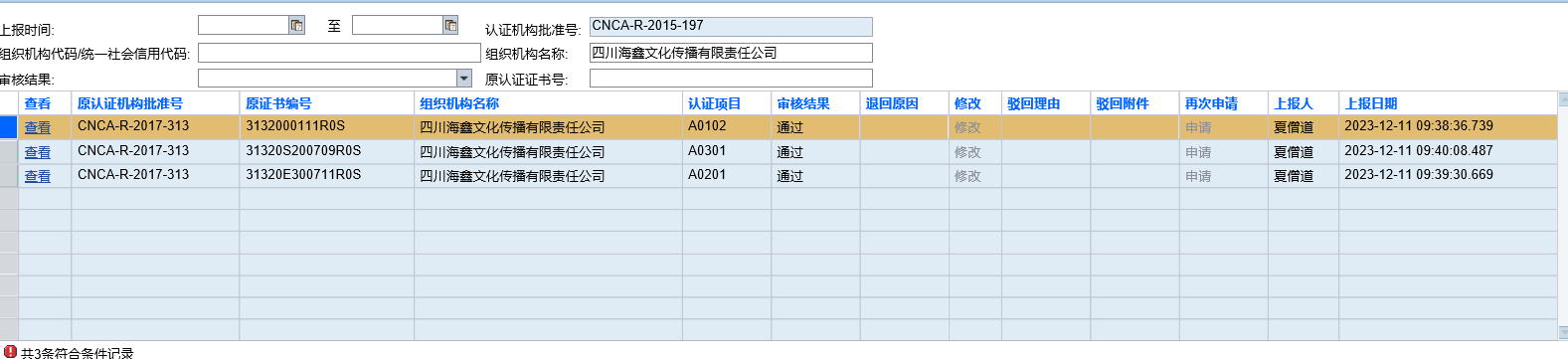Click 认证项目 cell A0301
Viewport: 1568px width, 359px height.
(x=727, y=151)
